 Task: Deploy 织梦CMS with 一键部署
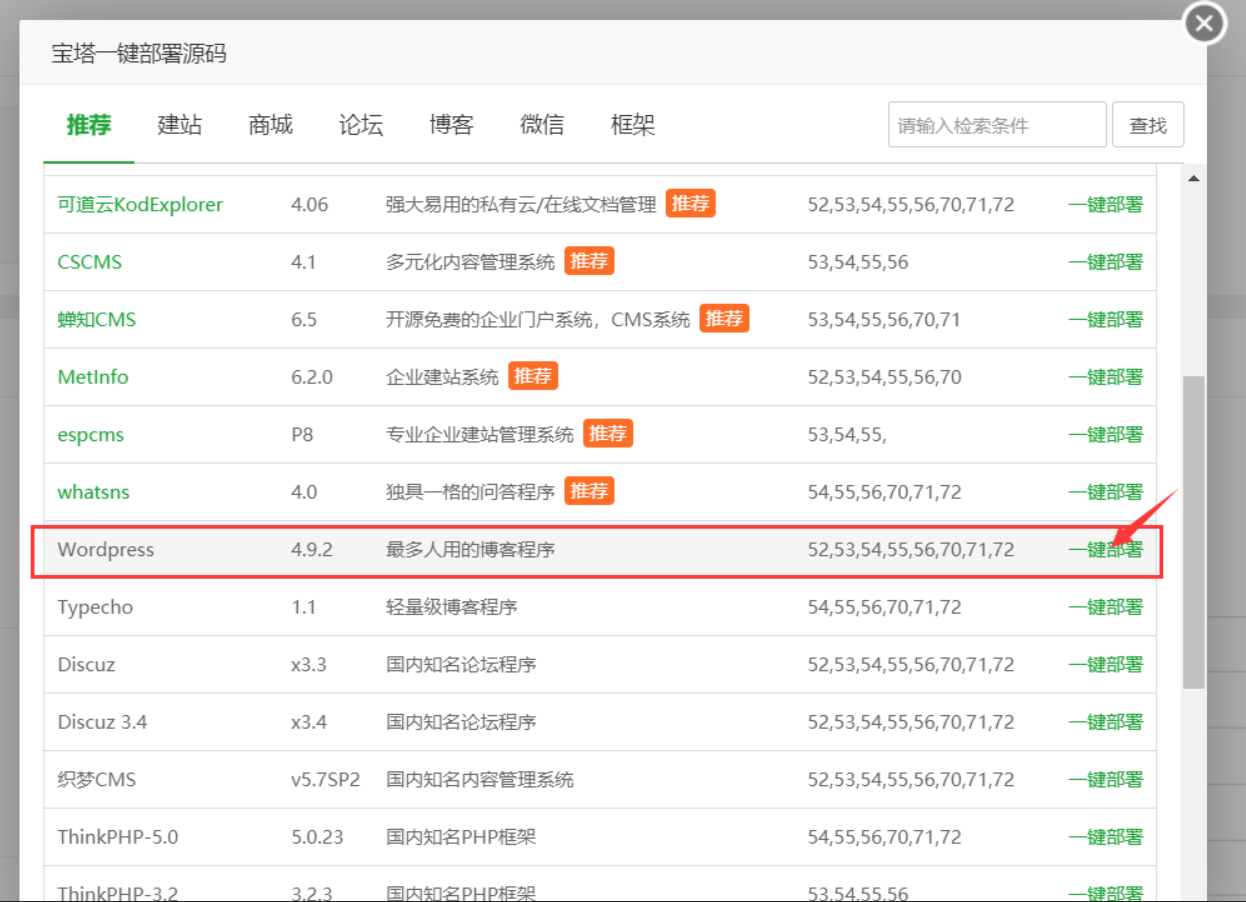(1105, 780)
